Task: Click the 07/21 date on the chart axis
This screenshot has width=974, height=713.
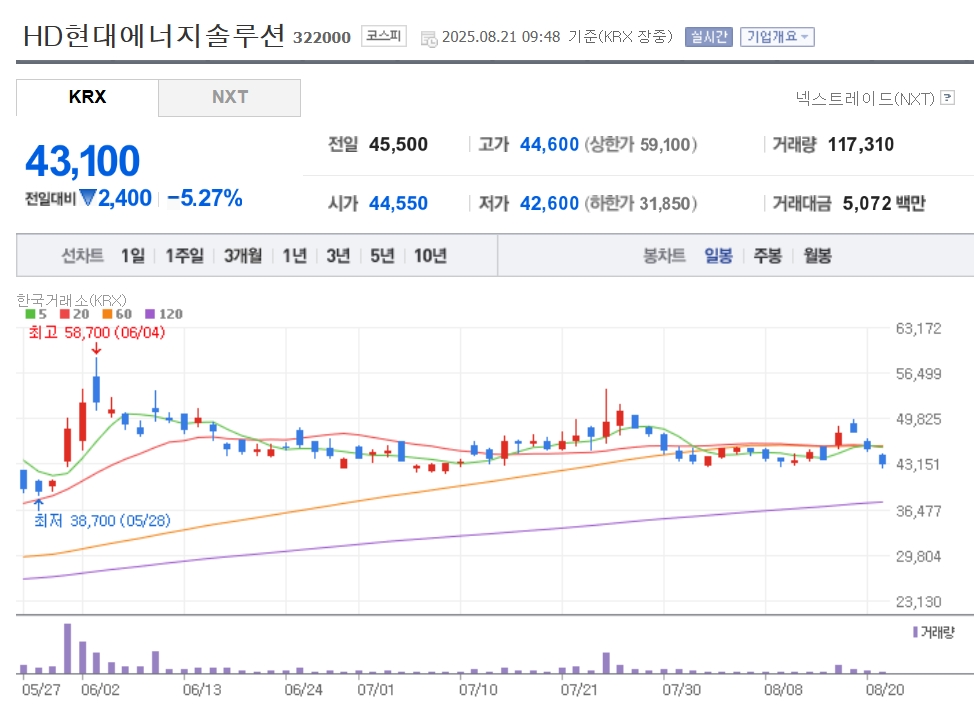Action: pos(580,689)
